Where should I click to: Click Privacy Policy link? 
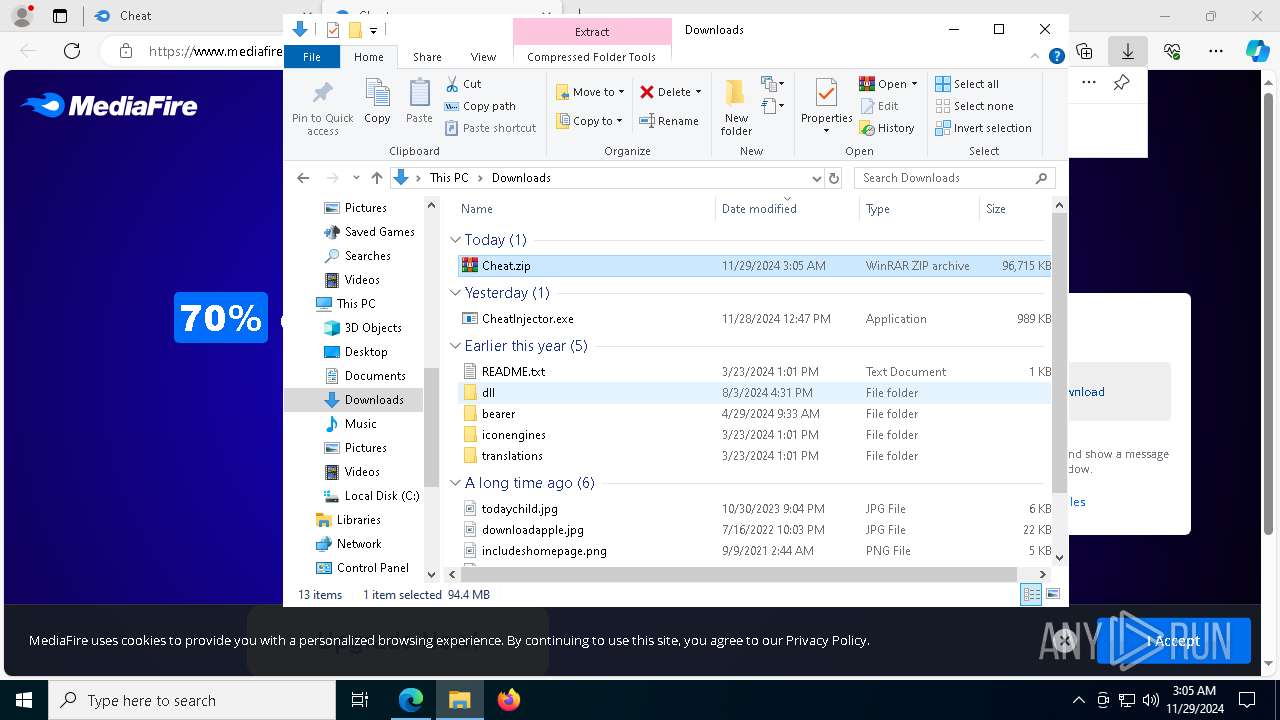pyautogui.click(x=826, y=640)
